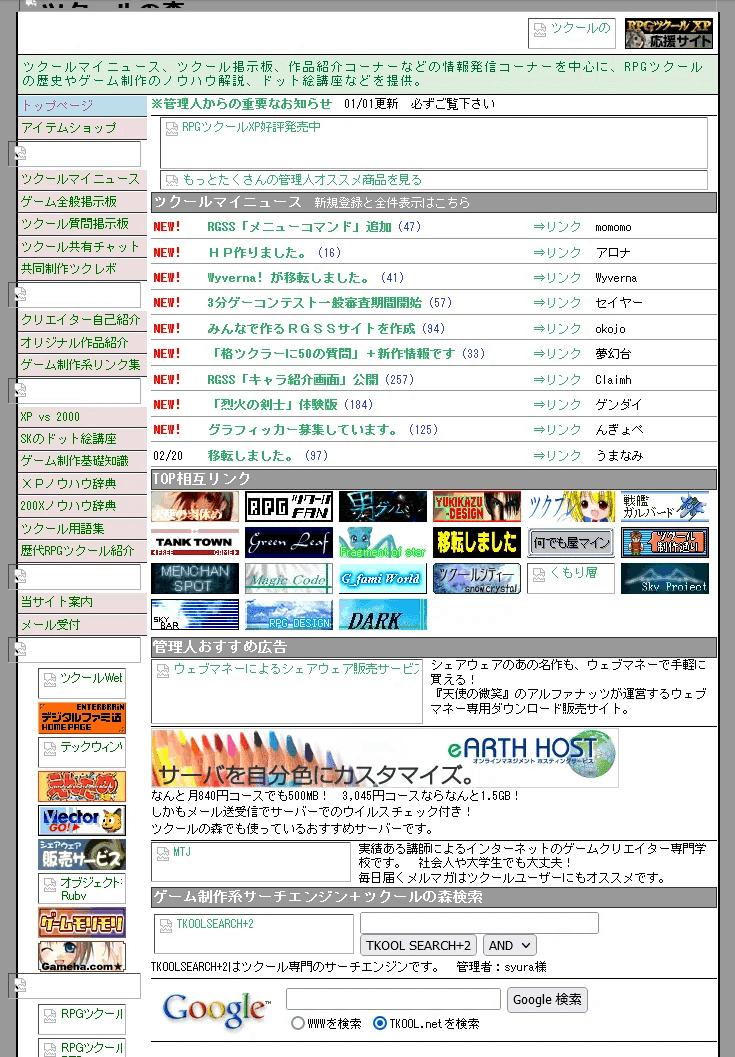The width and height of the screenshot is (735, 1057).
Task: Open the くもり屋 link banner
Action: 571,578
